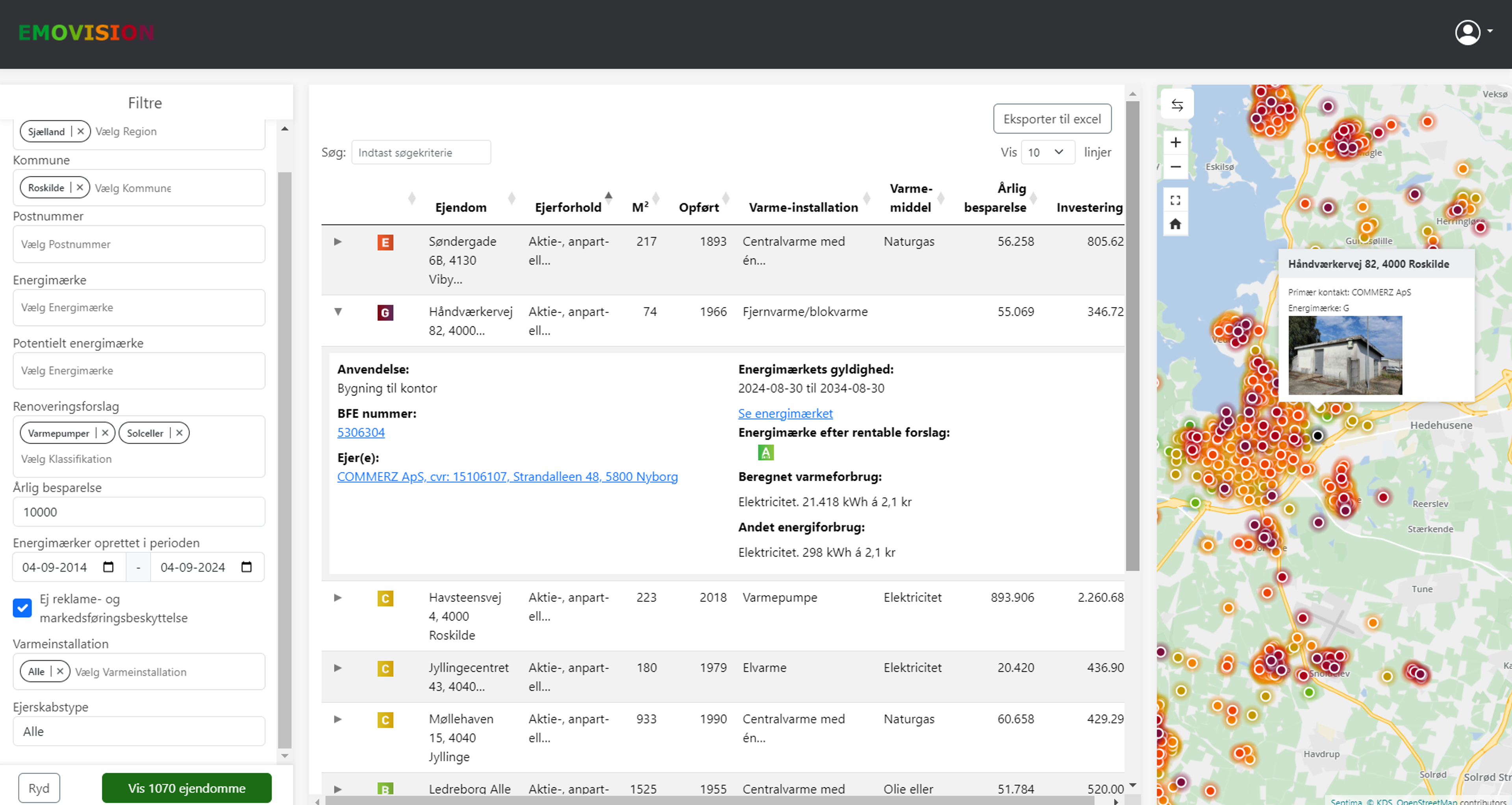Click the Indtast søgekriterie search field
Screen dimensions: 1512x805
coord(421,153)
